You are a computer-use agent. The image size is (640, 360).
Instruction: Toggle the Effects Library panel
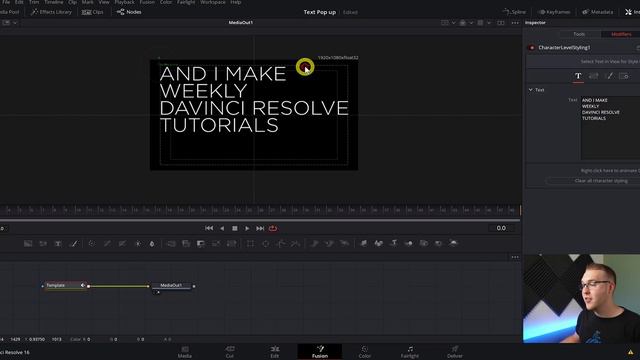(x=51, y=12)
